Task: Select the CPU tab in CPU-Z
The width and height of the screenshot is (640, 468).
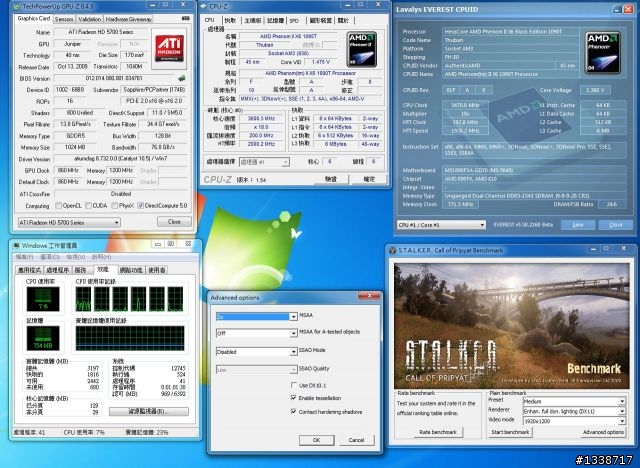Action: (x=209, y=20)
